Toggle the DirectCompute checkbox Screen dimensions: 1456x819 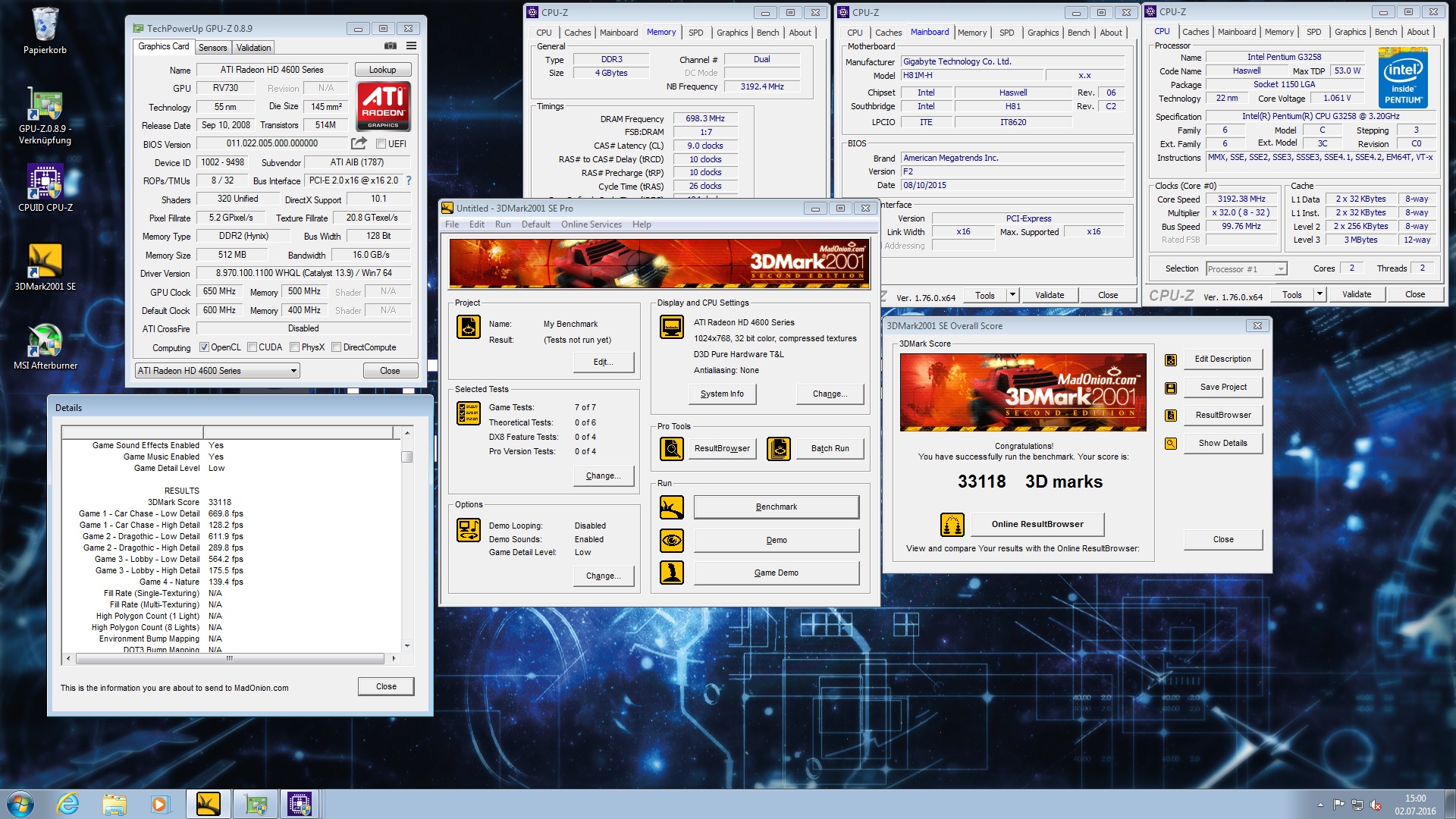tap(336, 347)
